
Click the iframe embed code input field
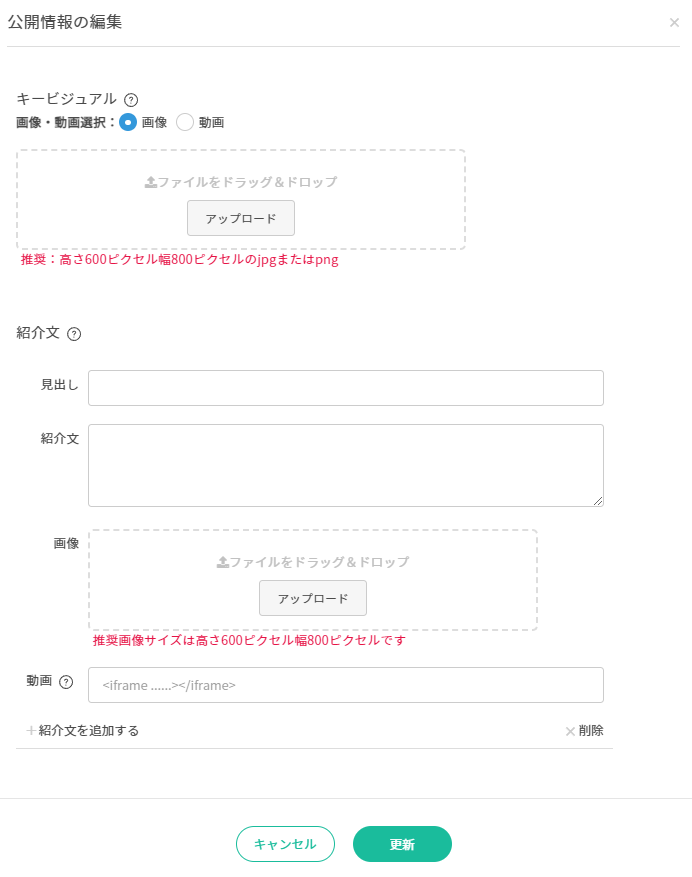click(x=346, y=685)
